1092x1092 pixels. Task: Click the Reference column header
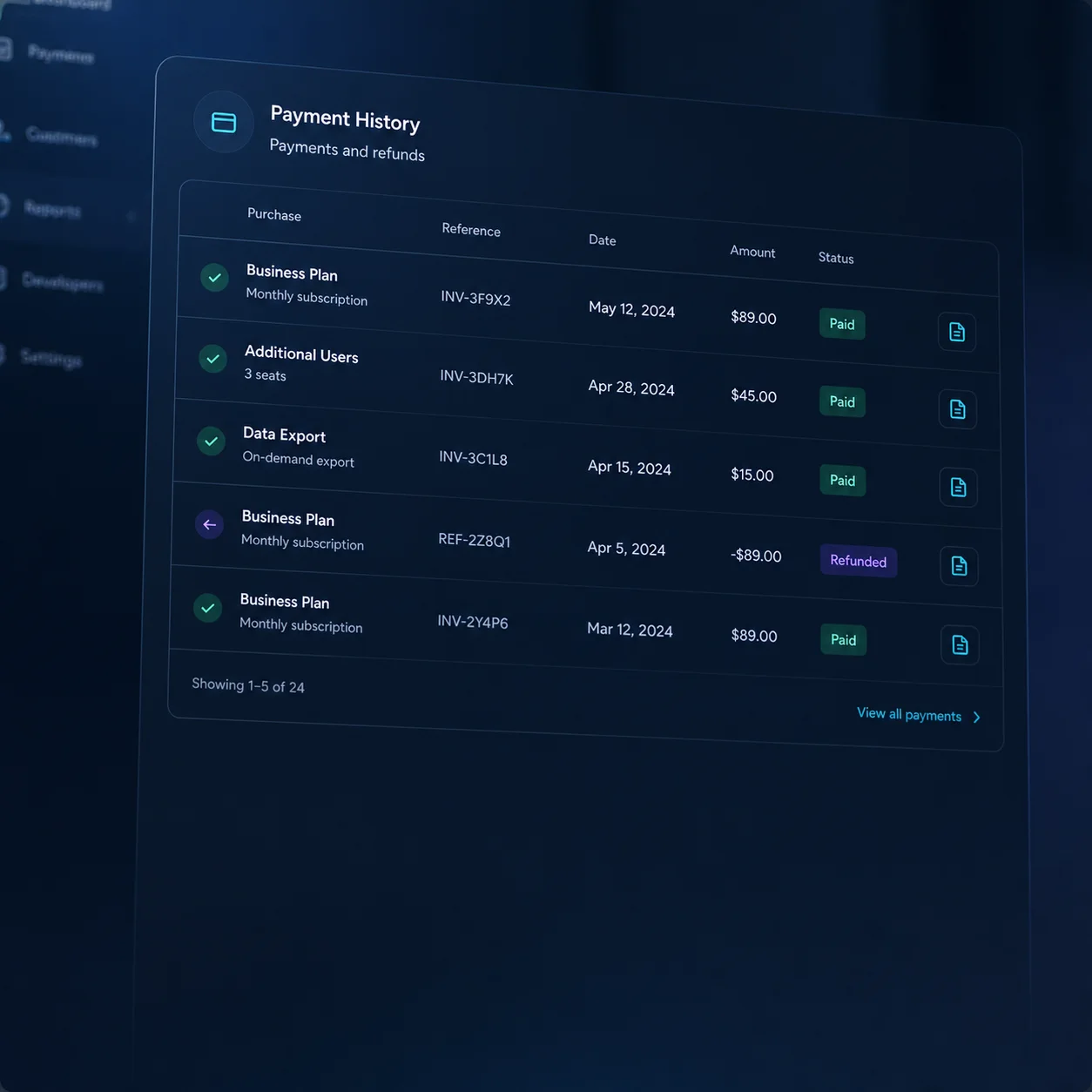click(471, 229)
